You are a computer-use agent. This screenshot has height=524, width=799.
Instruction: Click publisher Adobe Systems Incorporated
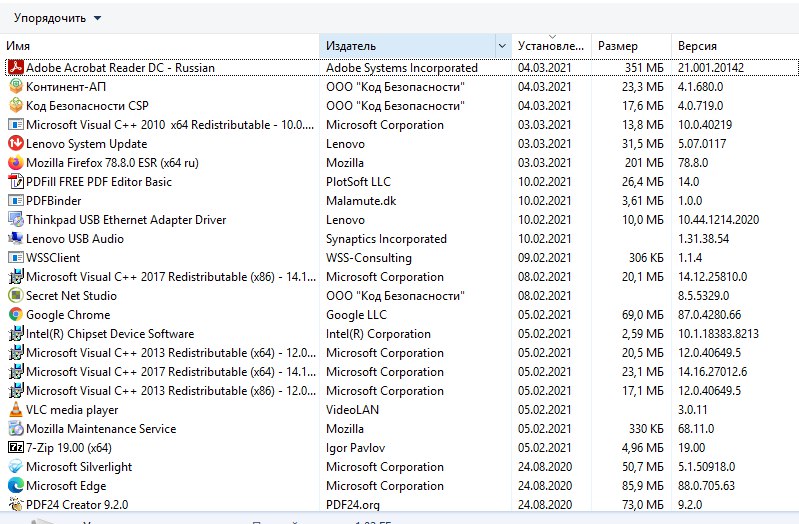pos(402,68)
